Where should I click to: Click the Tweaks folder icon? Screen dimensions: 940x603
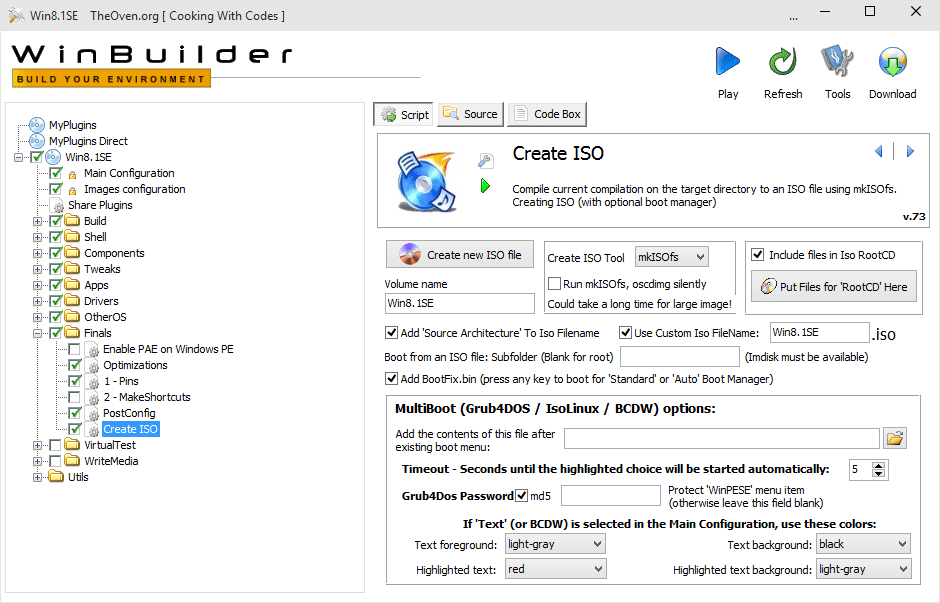[x=72, y=269]
